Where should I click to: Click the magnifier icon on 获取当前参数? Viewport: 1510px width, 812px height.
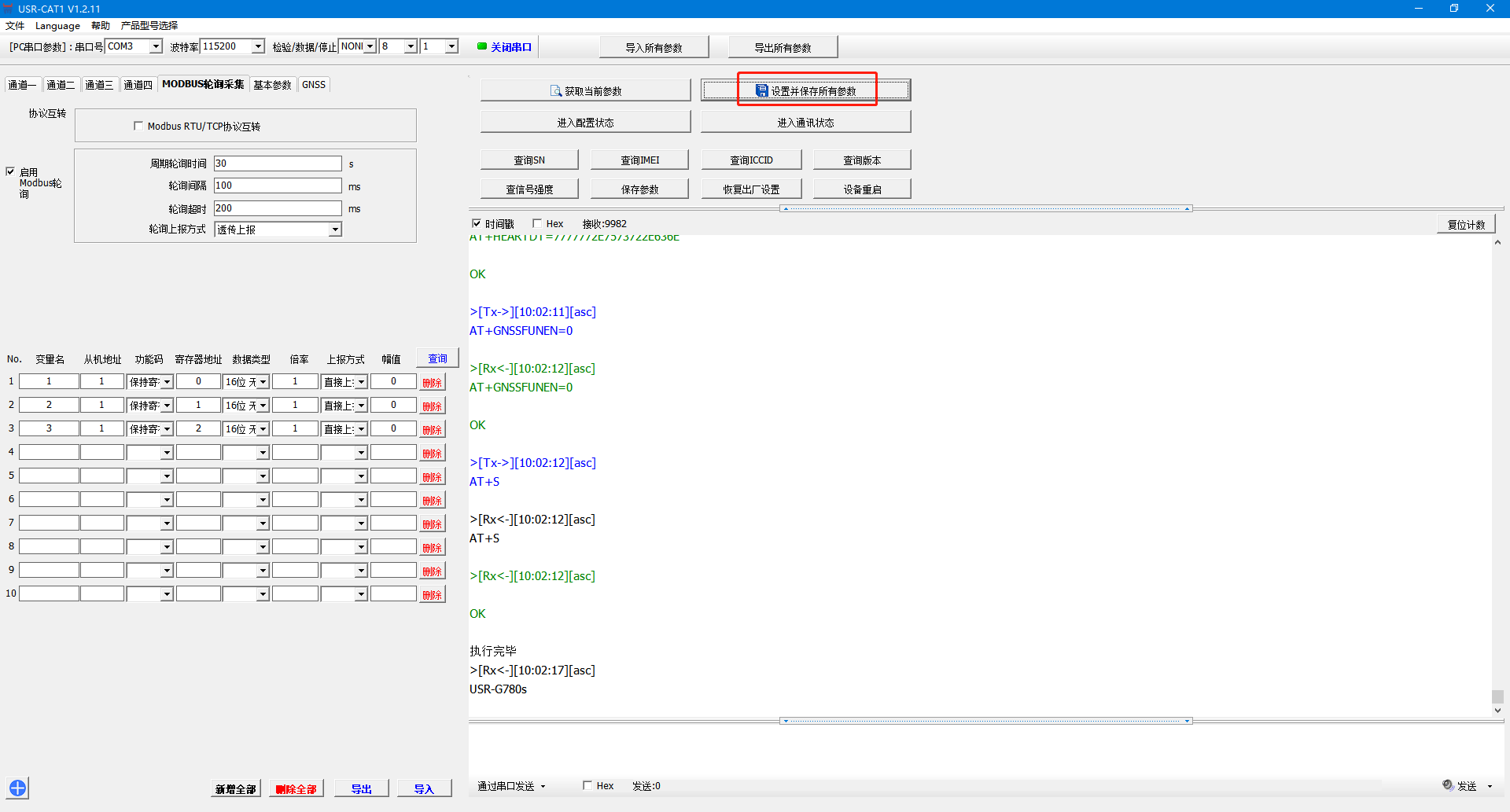pos(555,91)
